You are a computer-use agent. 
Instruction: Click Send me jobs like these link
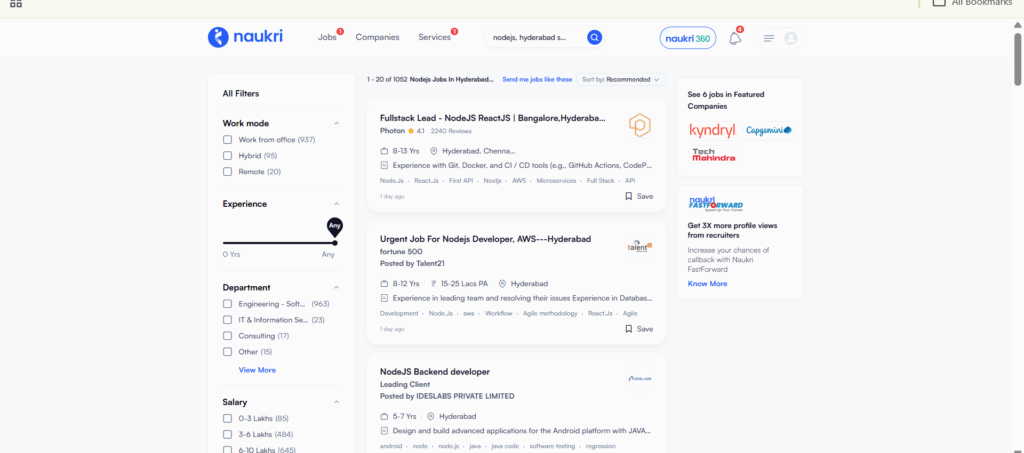tap(537, 80)
